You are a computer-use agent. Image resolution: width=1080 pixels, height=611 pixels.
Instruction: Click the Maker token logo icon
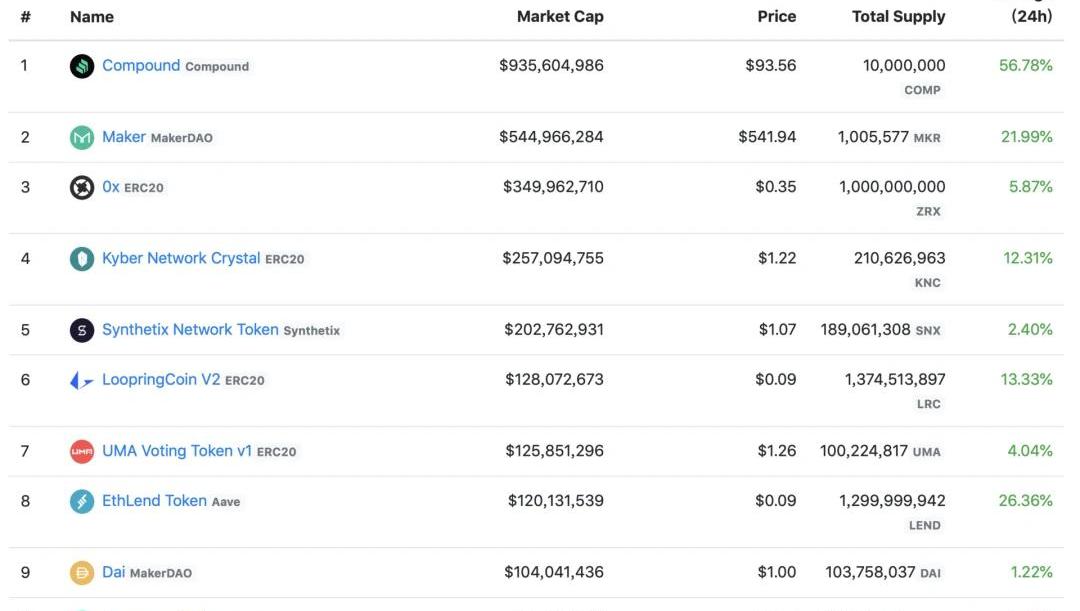pyautogui.click(x=82, y=138)
